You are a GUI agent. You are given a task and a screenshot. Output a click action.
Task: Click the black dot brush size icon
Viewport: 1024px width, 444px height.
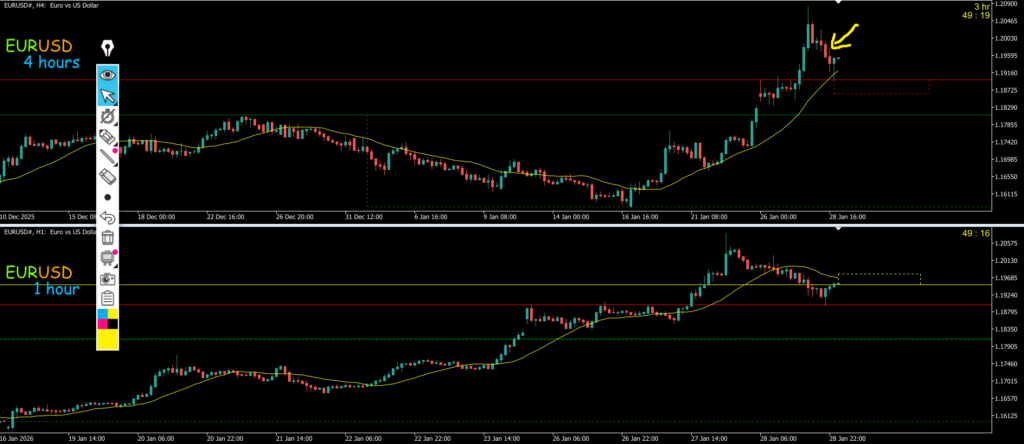point(107,198)
